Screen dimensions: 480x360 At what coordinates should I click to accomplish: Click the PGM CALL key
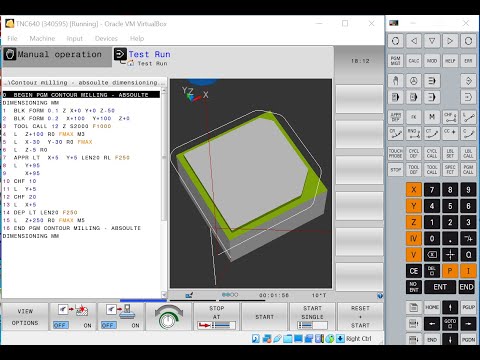[x=468, y=170]
